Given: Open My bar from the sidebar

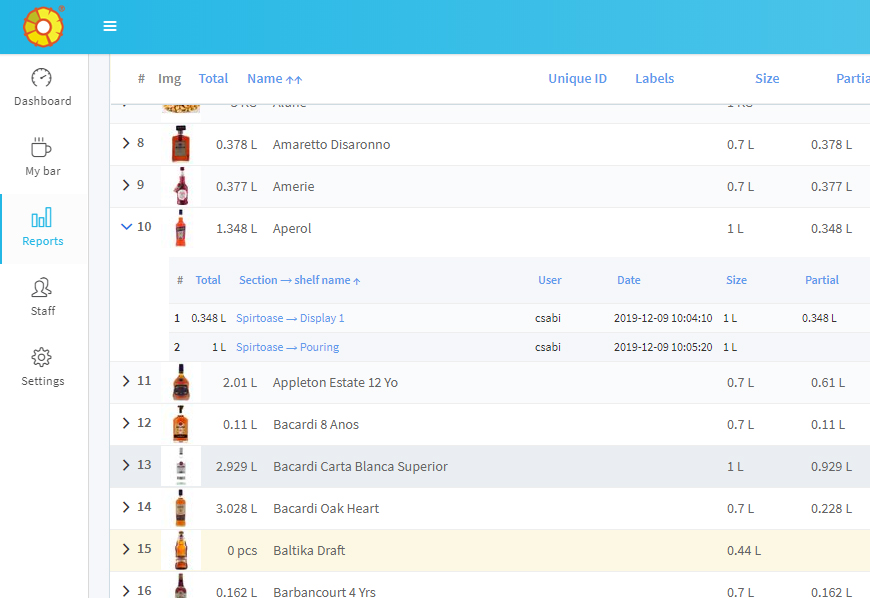Looking at the screenshot, I should (43, 158).
